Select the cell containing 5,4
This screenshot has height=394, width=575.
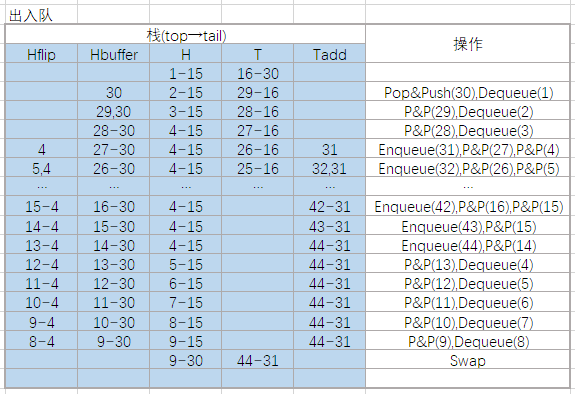pyautogui.click(x=41, y=168)
